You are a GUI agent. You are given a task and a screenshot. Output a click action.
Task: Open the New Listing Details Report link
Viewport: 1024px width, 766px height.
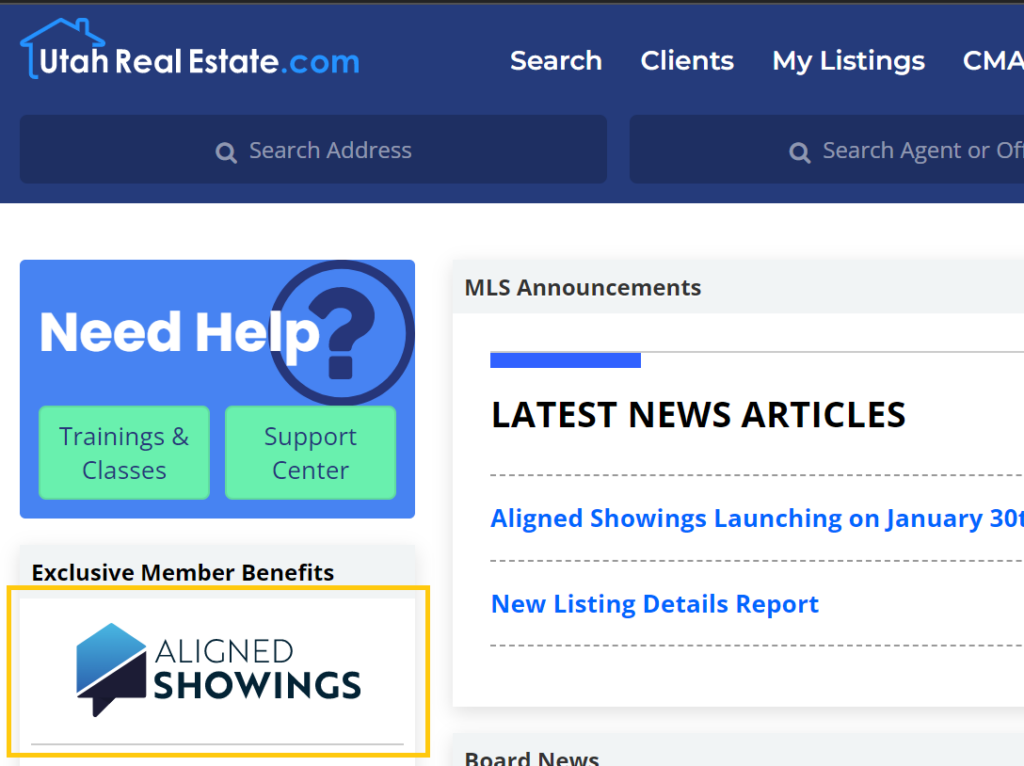point(655,604)
